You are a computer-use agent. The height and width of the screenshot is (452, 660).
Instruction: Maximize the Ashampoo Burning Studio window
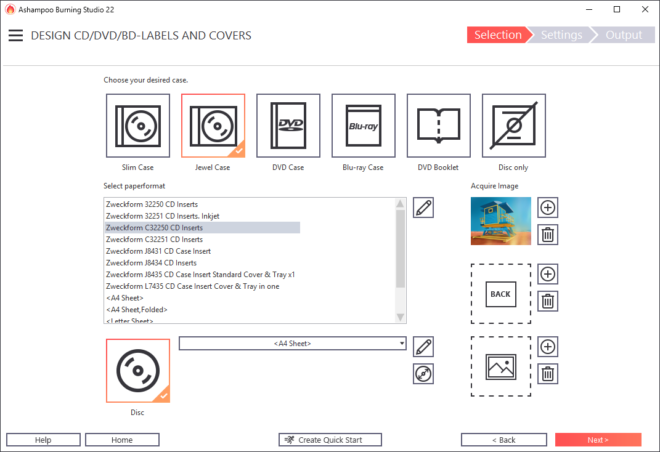click(617, 10)
